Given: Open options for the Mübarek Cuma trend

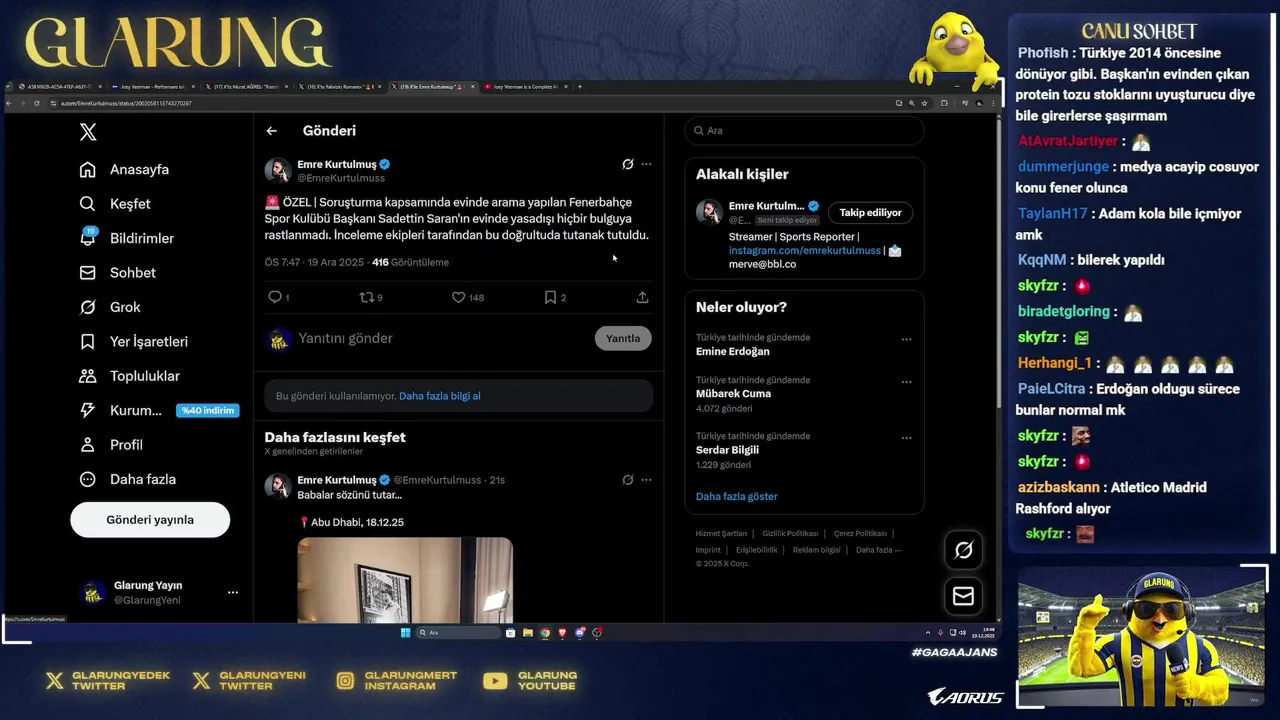Looking at the screenshot, I should [906, 382].
